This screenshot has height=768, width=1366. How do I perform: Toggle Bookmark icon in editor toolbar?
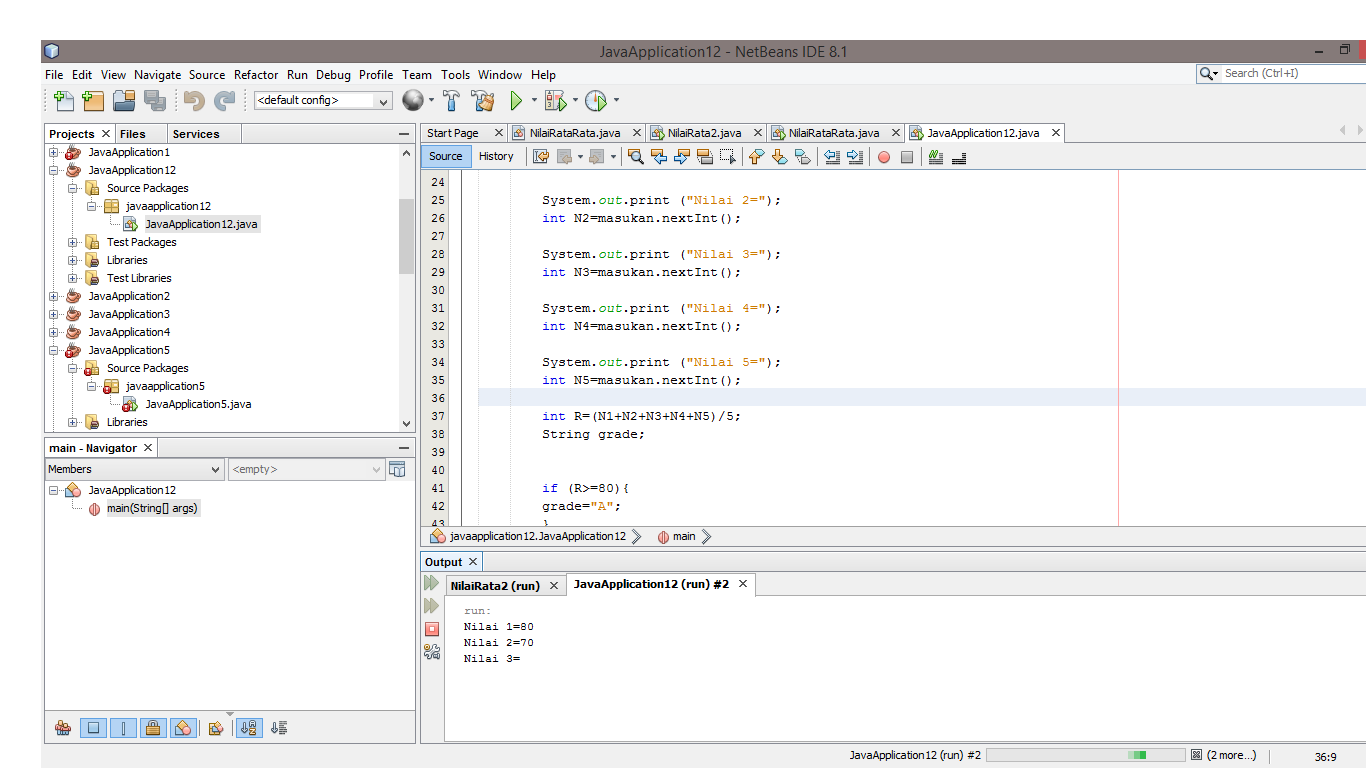[802, 156]
